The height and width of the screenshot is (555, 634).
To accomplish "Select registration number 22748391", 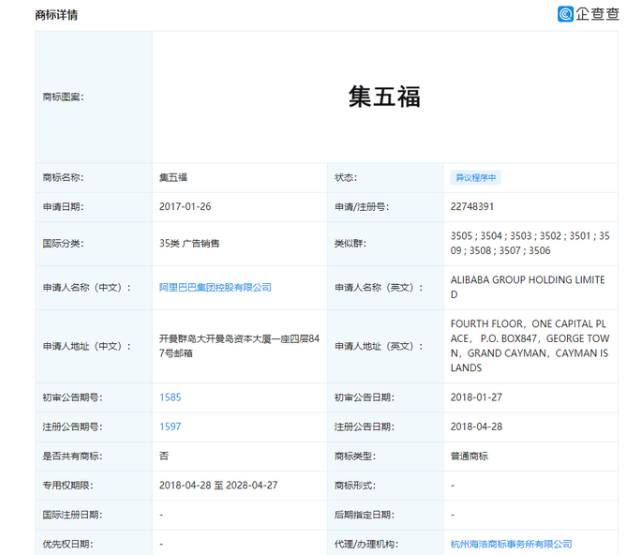I will point(472,207).
